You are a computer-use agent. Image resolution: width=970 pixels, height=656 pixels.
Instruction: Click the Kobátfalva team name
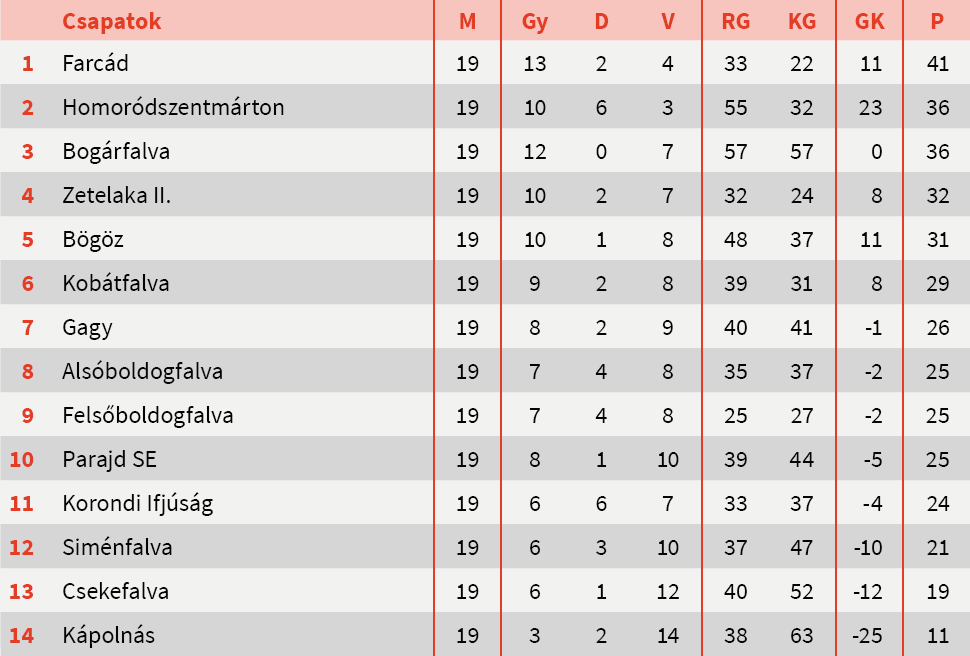[x=116, y=284]
